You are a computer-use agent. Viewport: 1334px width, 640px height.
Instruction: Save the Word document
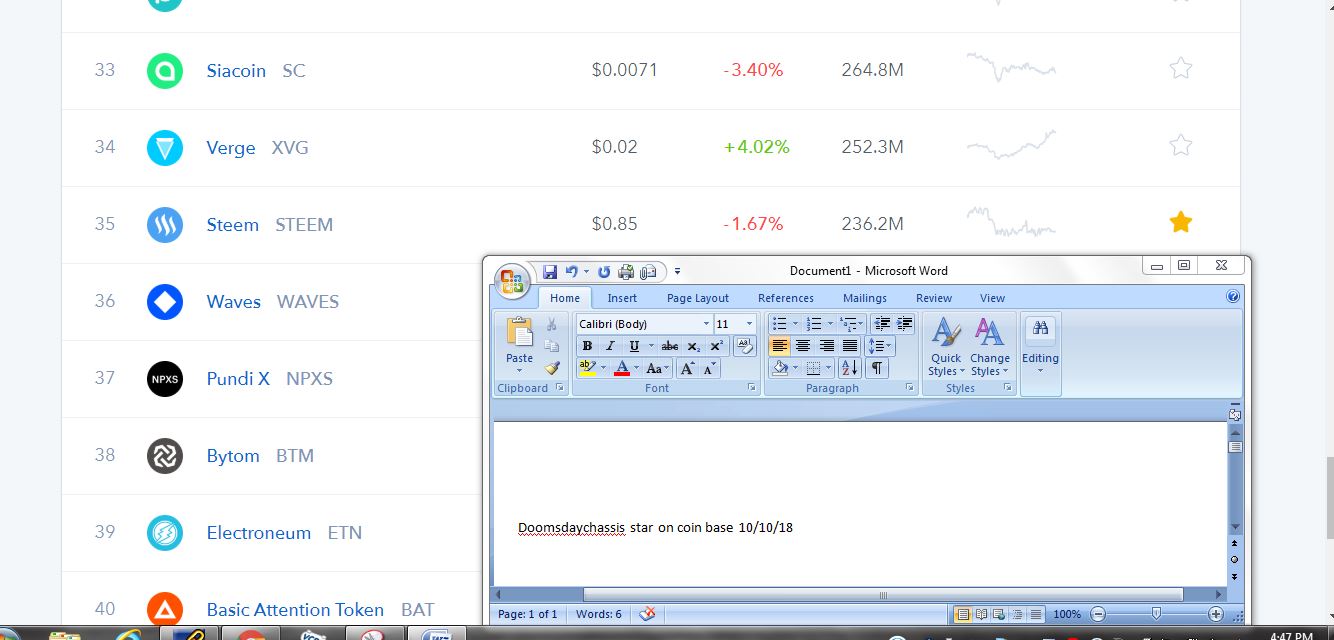pyautogui.click(x=550, y=271)
